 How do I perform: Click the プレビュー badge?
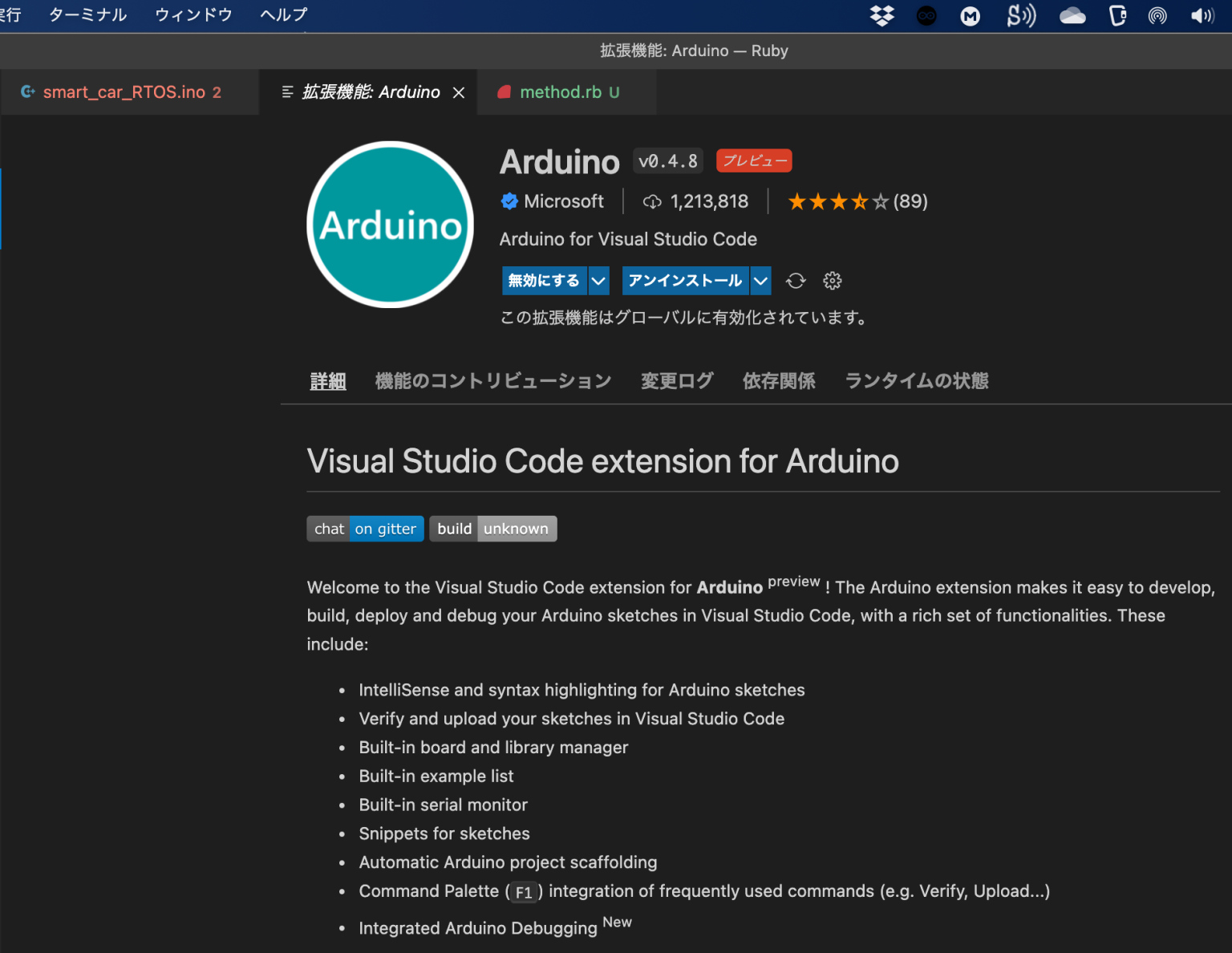coord(754,160)
